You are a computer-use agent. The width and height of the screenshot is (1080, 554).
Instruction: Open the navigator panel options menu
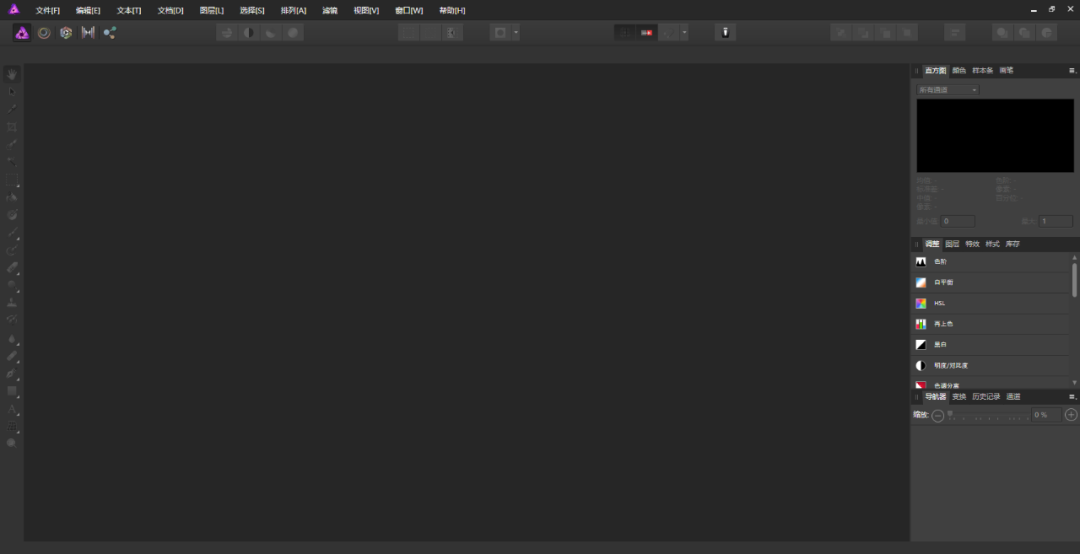pos(1072,397)
